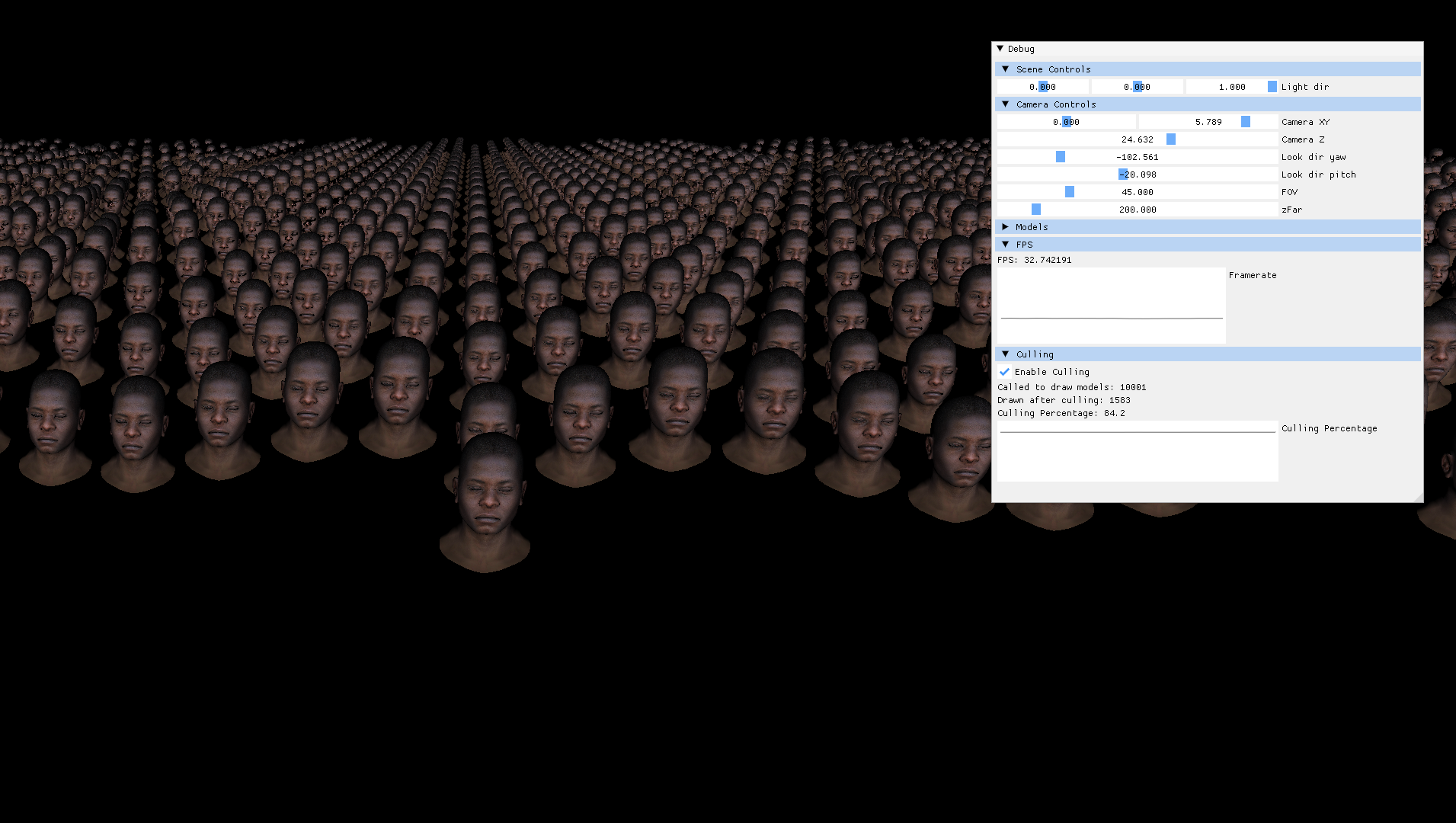Click the Light dir Y slider field

click(x=1138, y=87)
